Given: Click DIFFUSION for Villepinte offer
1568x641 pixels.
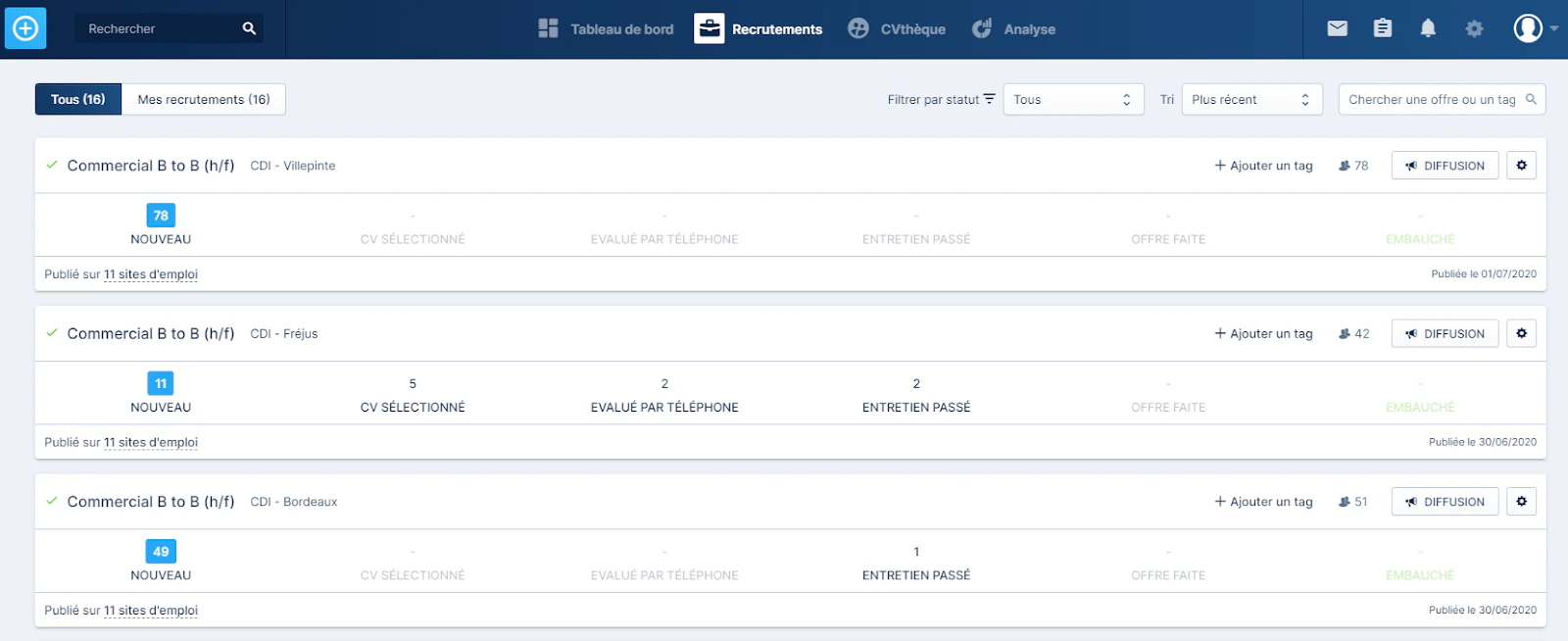Looking at the screenshot, I should click(1445, 166).
